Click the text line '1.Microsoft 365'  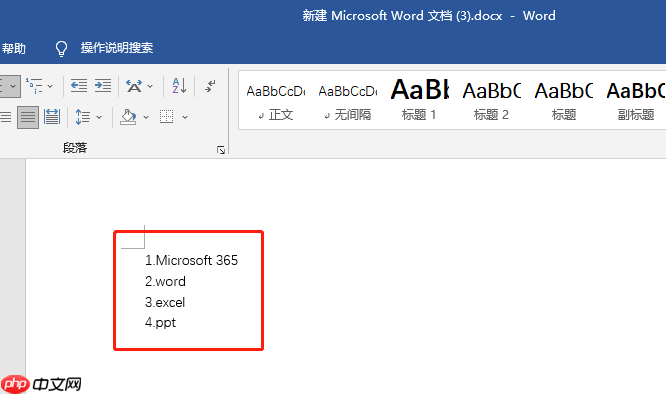click(192, 260)
